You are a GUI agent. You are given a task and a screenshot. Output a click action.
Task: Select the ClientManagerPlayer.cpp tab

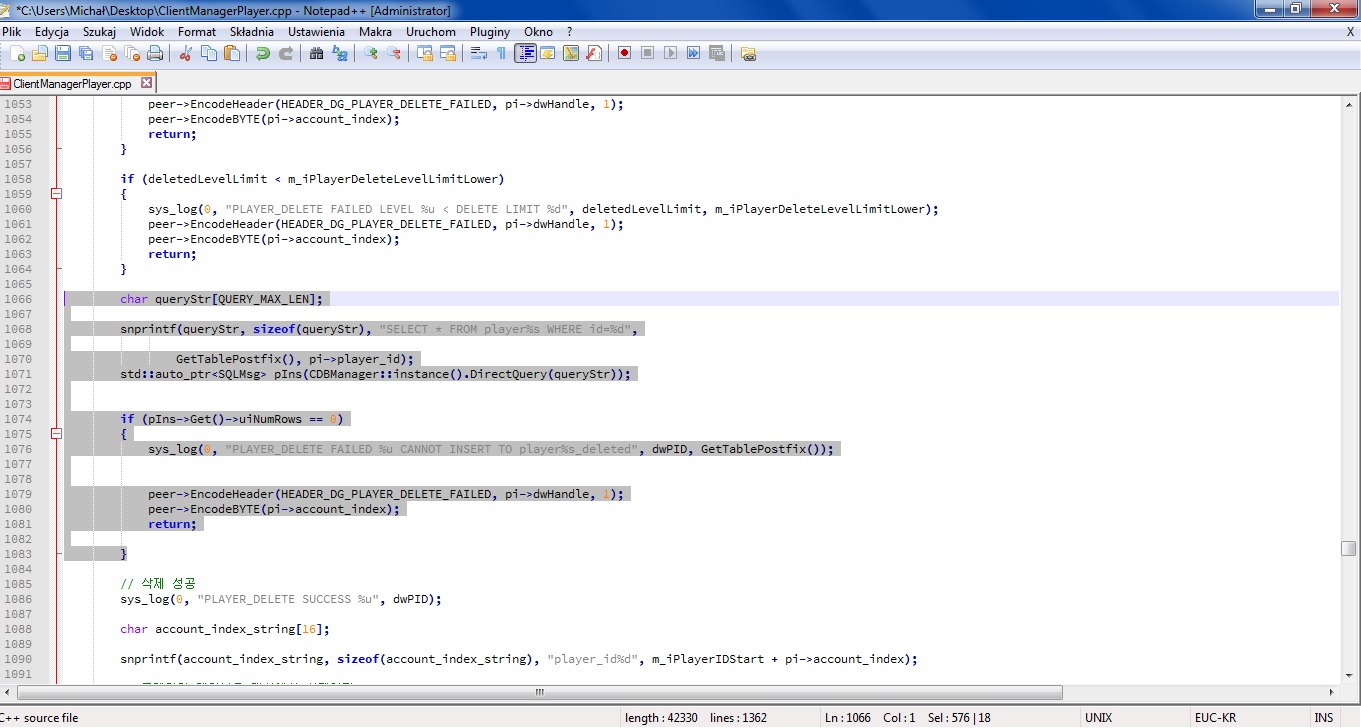[x=72, y=84]
